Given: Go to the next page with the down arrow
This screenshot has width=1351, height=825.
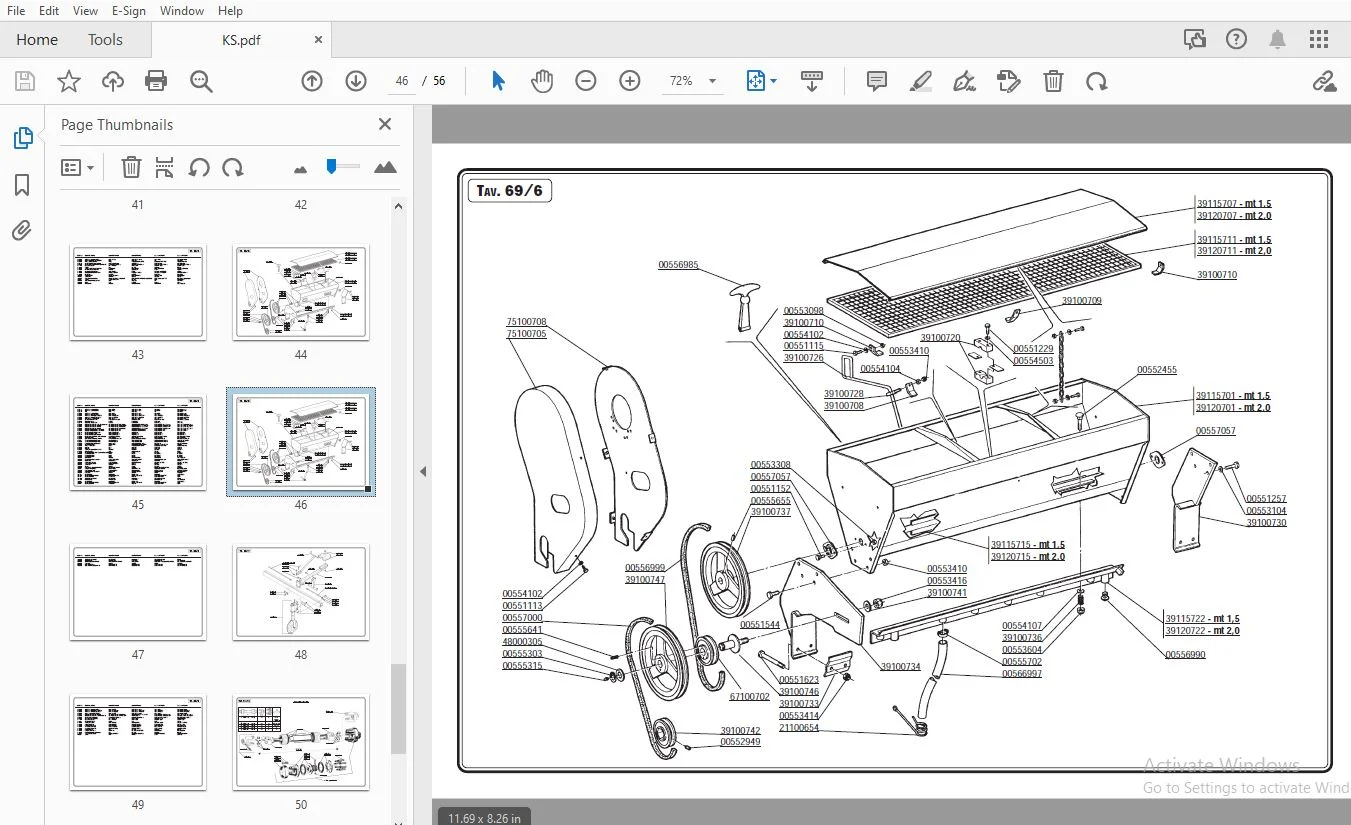Looking at the screenshot, I should click(356, 81).
